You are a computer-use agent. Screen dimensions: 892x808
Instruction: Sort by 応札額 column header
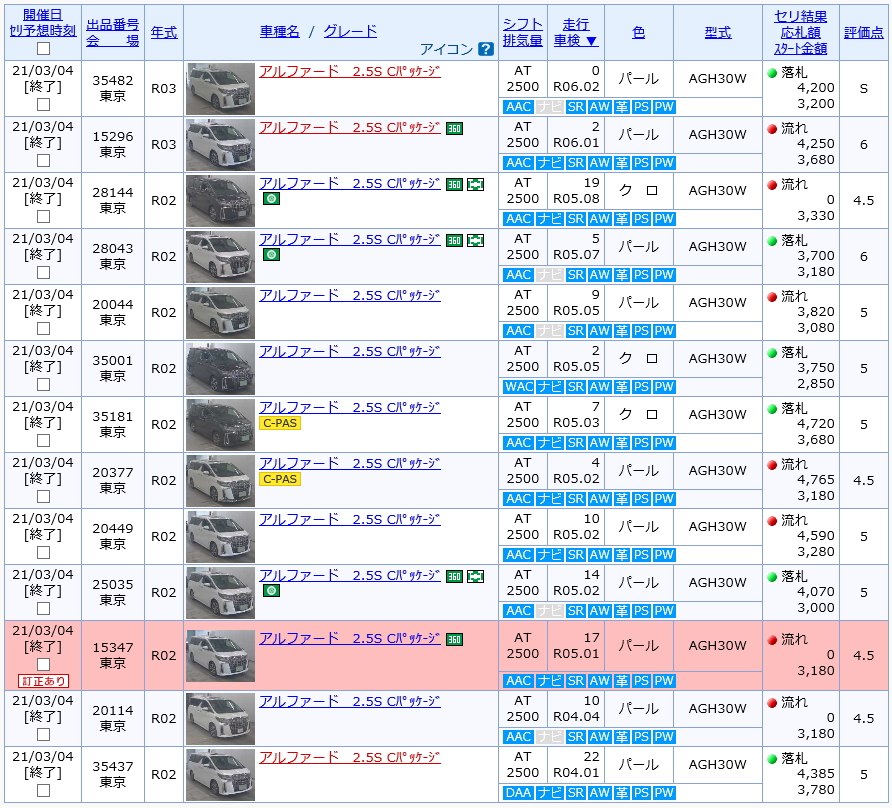pos(800,32)
